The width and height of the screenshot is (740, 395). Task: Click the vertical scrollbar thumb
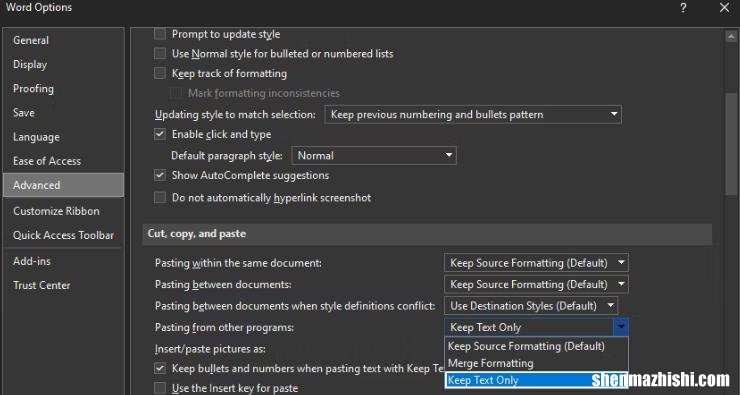[731, 143]
